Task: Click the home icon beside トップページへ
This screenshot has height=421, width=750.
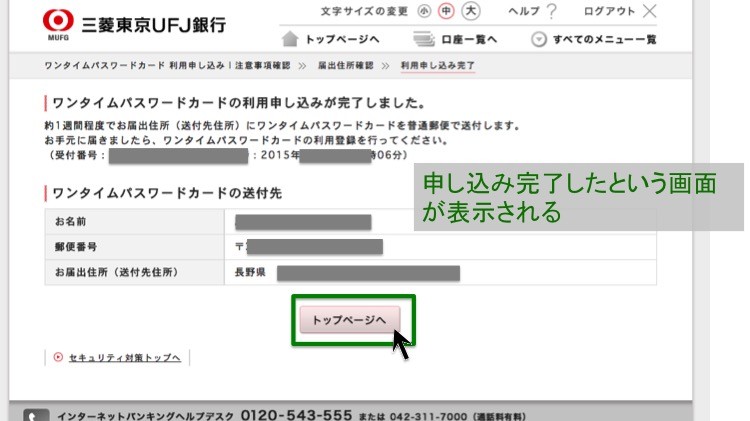Action: pyautogui.click(x=290, y=39)
